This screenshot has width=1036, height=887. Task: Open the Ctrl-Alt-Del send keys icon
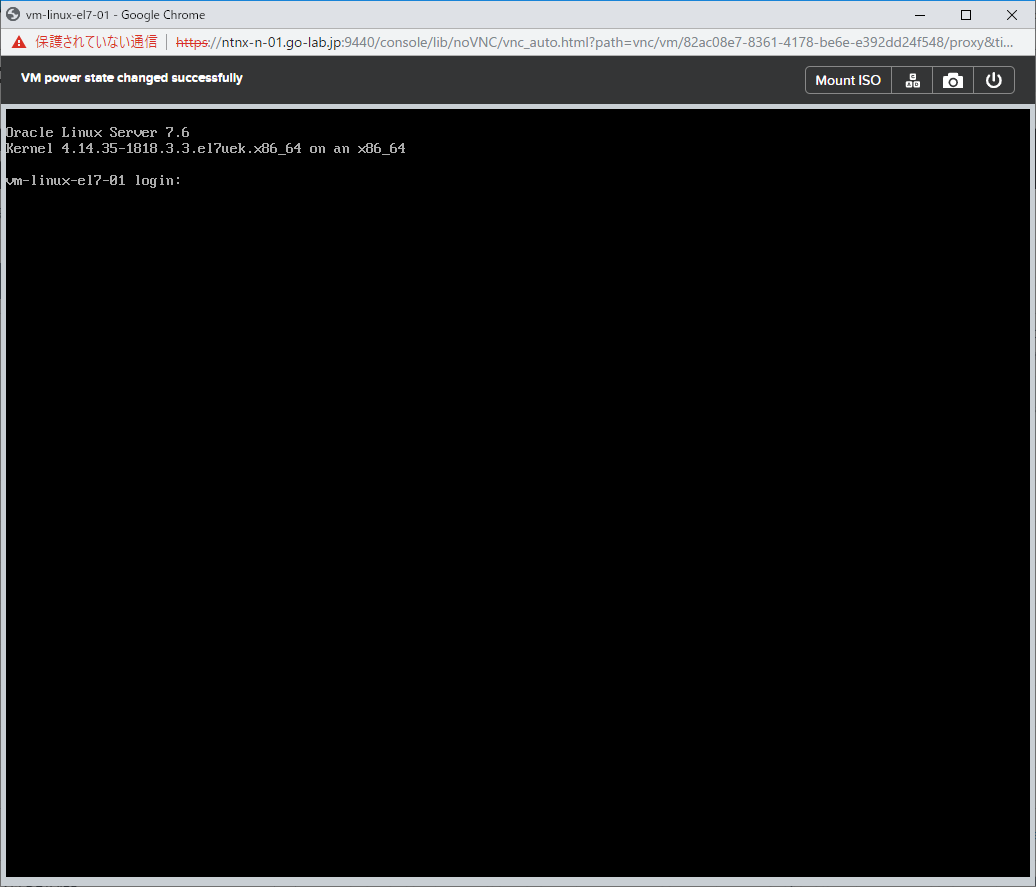pos(912,80)
